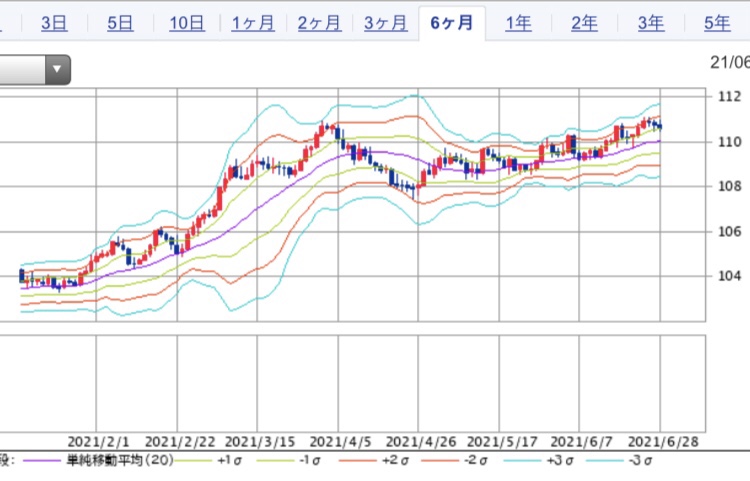Click the +1σ legend label
Screen dimensions: 750x481
point(230,460)
